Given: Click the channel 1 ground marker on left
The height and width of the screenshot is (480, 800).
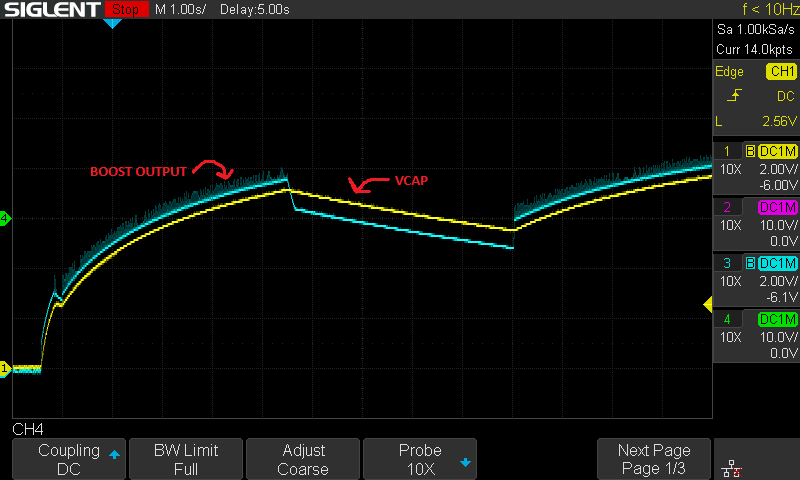Looking at the screenshot, I should click(x=5, y=369).
